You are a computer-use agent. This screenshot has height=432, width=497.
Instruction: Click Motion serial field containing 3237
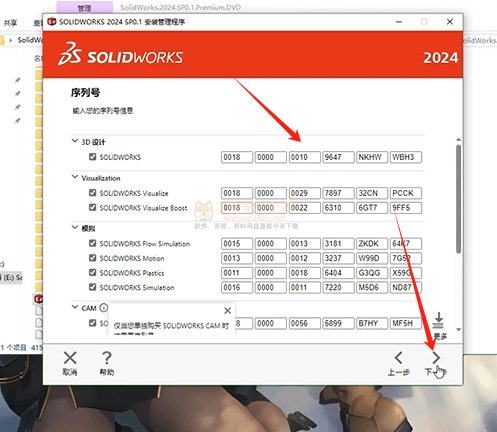(x=338, y=258)
